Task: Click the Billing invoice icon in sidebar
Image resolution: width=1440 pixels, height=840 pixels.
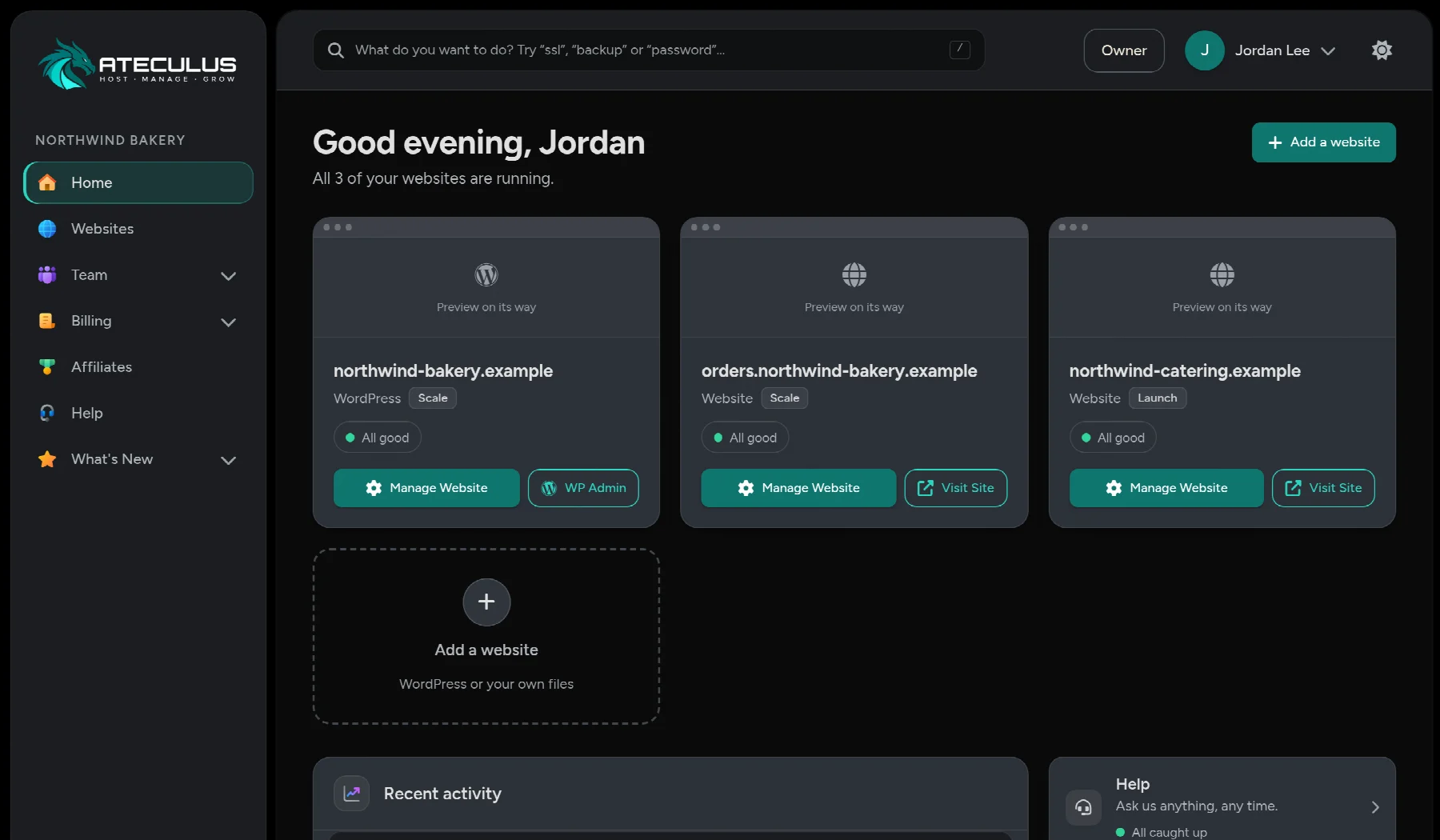Action: 47,321
